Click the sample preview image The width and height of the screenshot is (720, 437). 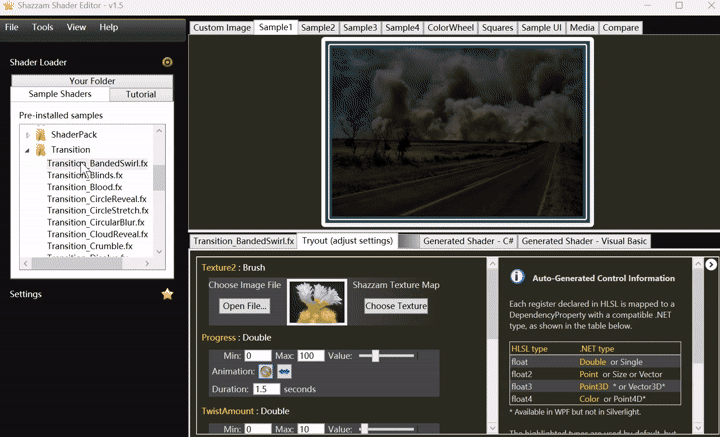[457, 132]
